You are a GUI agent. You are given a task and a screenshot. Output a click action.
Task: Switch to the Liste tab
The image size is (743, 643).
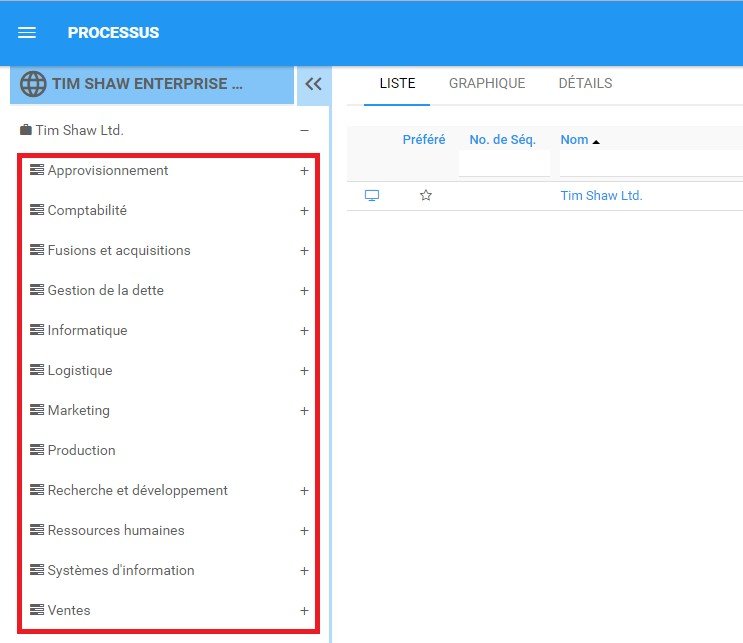tap(397, 83)
